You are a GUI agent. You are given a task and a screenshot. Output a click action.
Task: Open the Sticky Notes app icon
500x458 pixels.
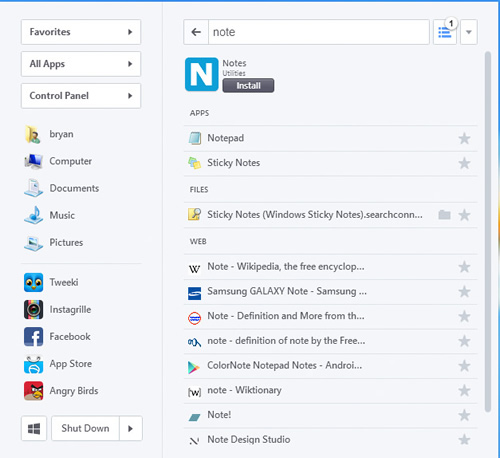(195, 163)
